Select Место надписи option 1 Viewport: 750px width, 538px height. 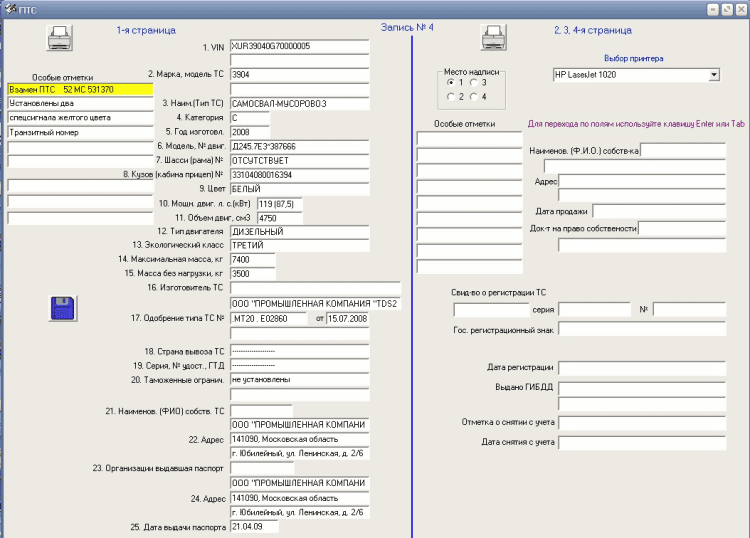[x=451, y=82]
